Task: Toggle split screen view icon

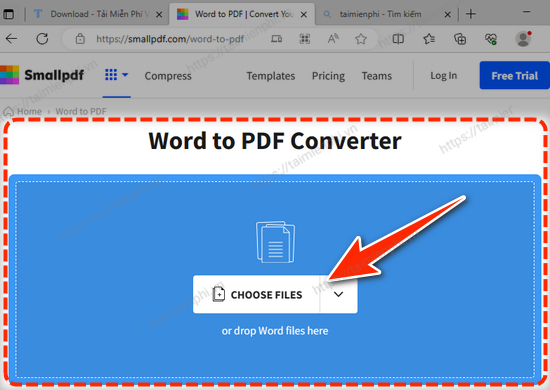Action: [398, 39]
